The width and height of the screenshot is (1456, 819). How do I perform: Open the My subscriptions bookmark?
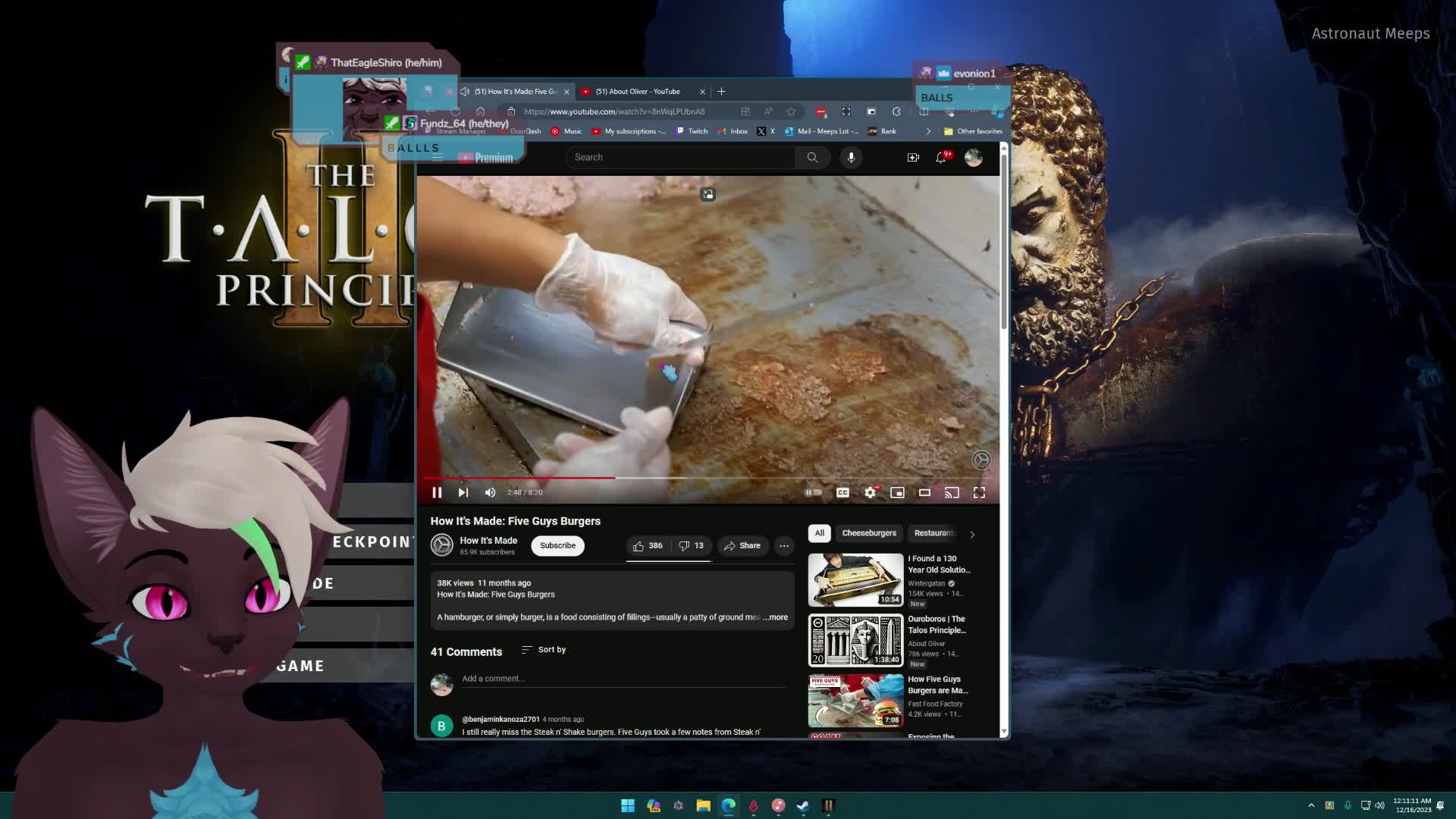pos(629,131)
